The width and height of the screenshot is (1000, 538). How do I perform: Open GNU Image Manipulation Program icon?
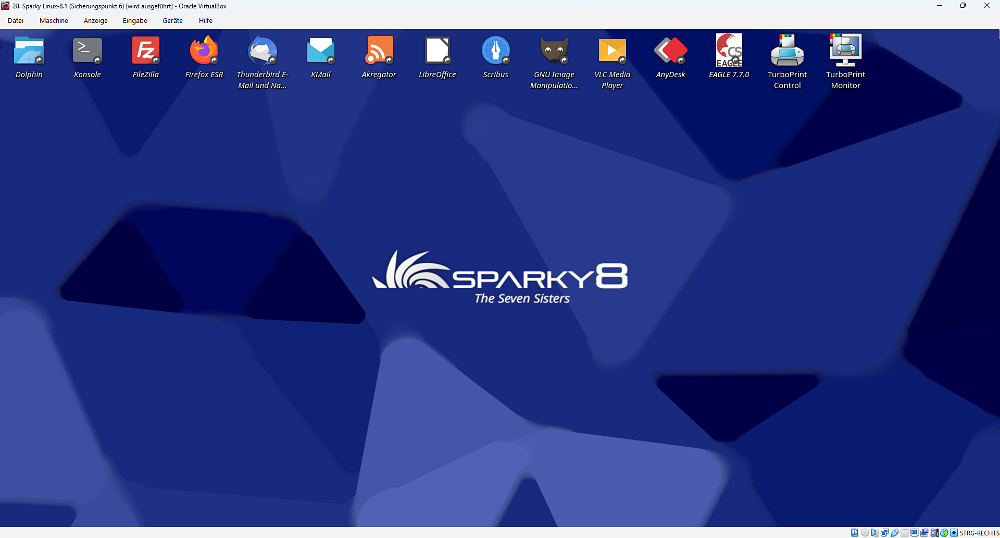(x=554, y=50)
